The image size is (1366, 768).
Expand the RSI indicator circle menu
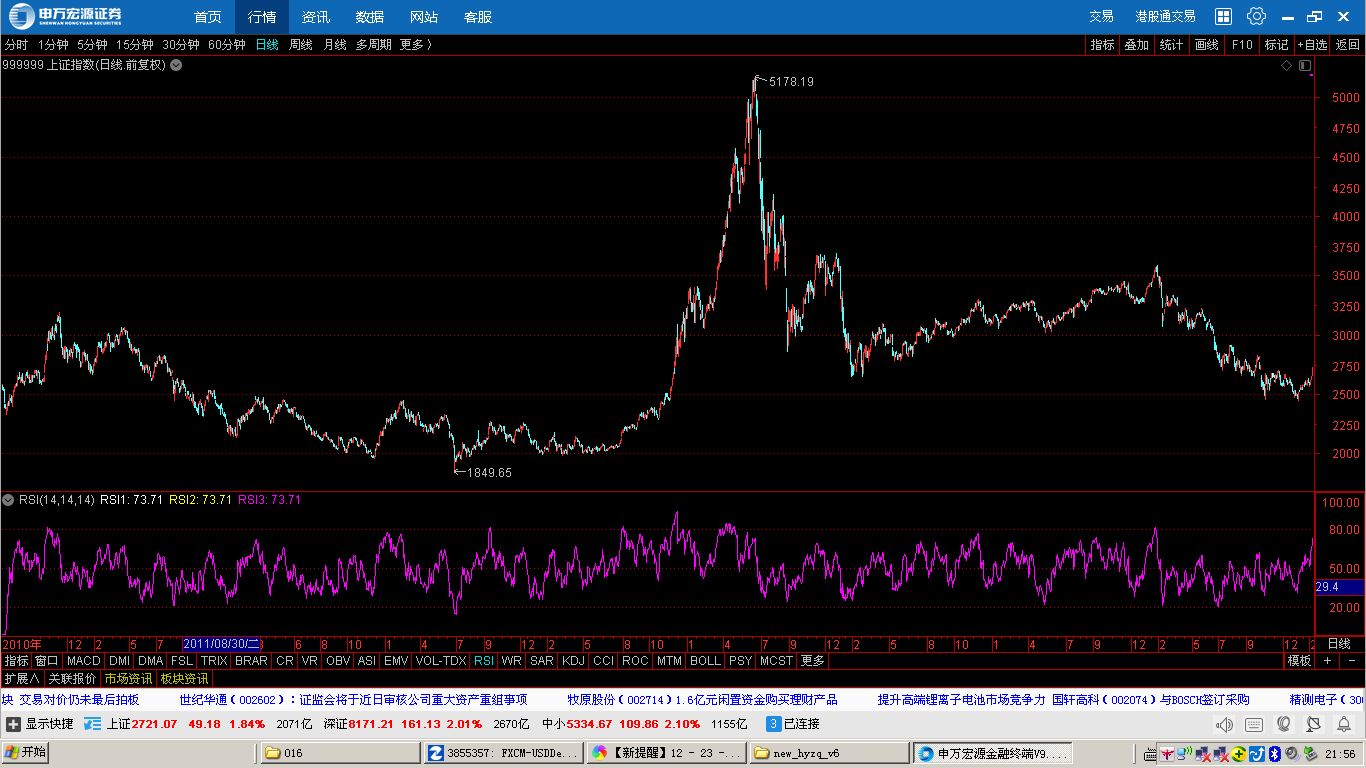tap(8, 499)
